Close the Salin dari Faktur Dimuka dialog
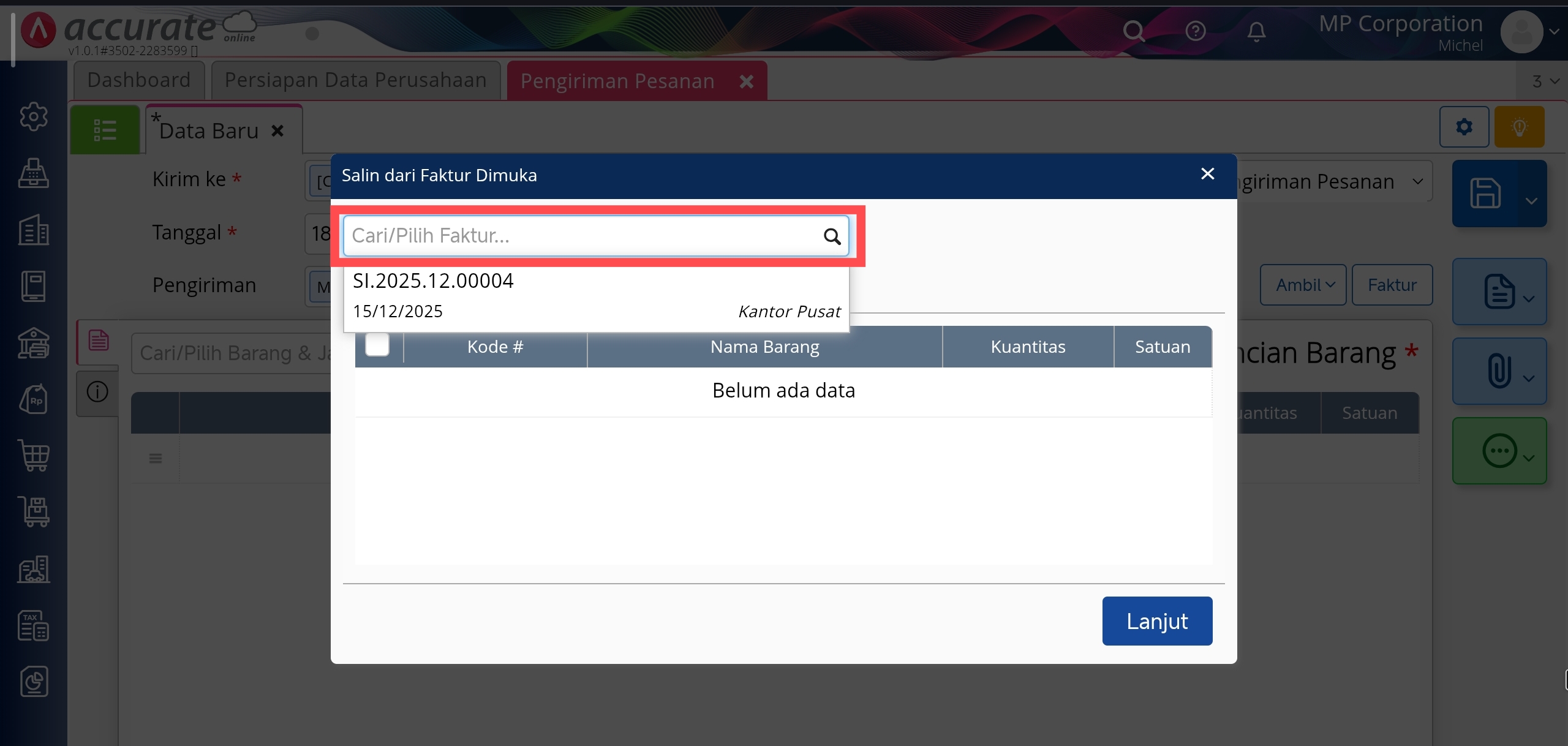 click(x=1207, y=175)
